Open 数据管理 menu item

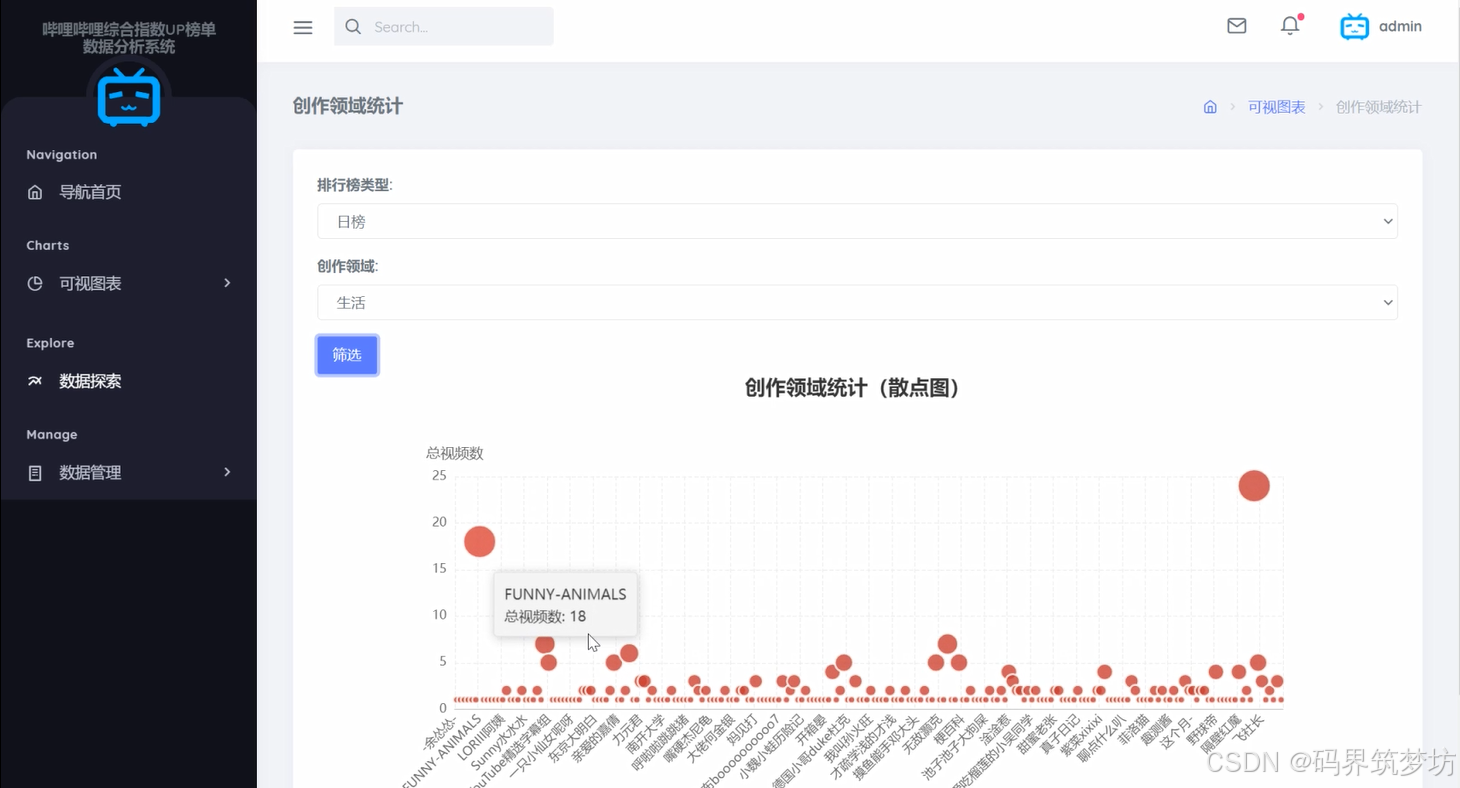point(90,472)
